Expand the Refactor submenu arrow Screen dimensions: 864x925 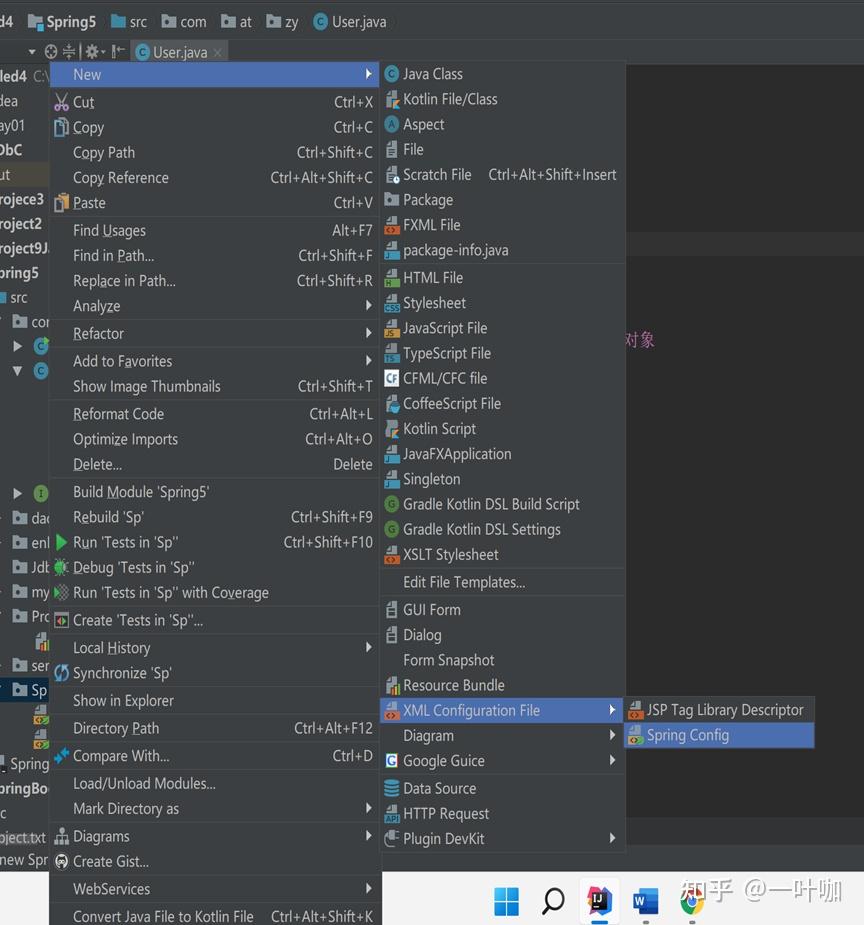(x=369, y=333)
